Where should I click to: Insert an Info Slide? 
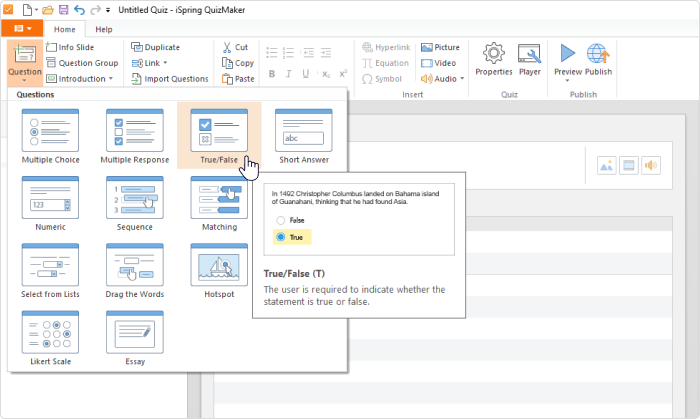(70, 47)
